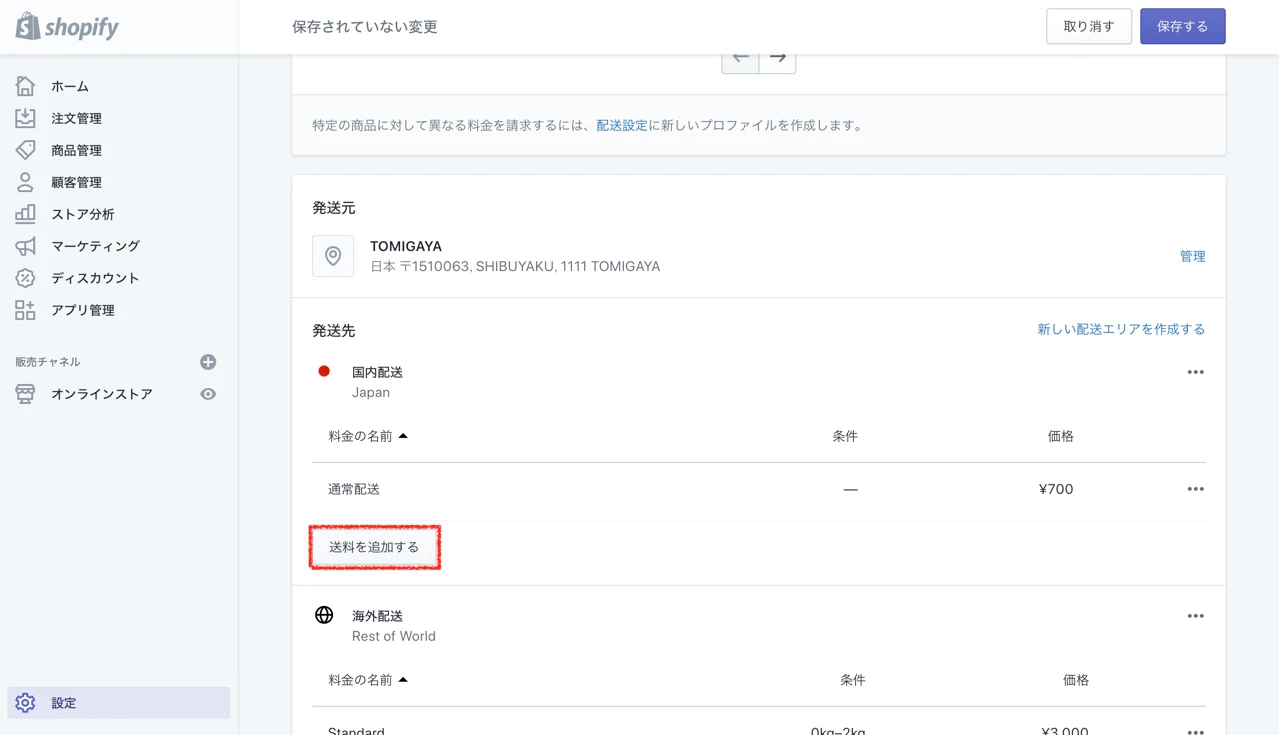Viewport: 1279px width, 735px height.
Task: Click 保存する to save changes
Action: (x=1182, y=27)
